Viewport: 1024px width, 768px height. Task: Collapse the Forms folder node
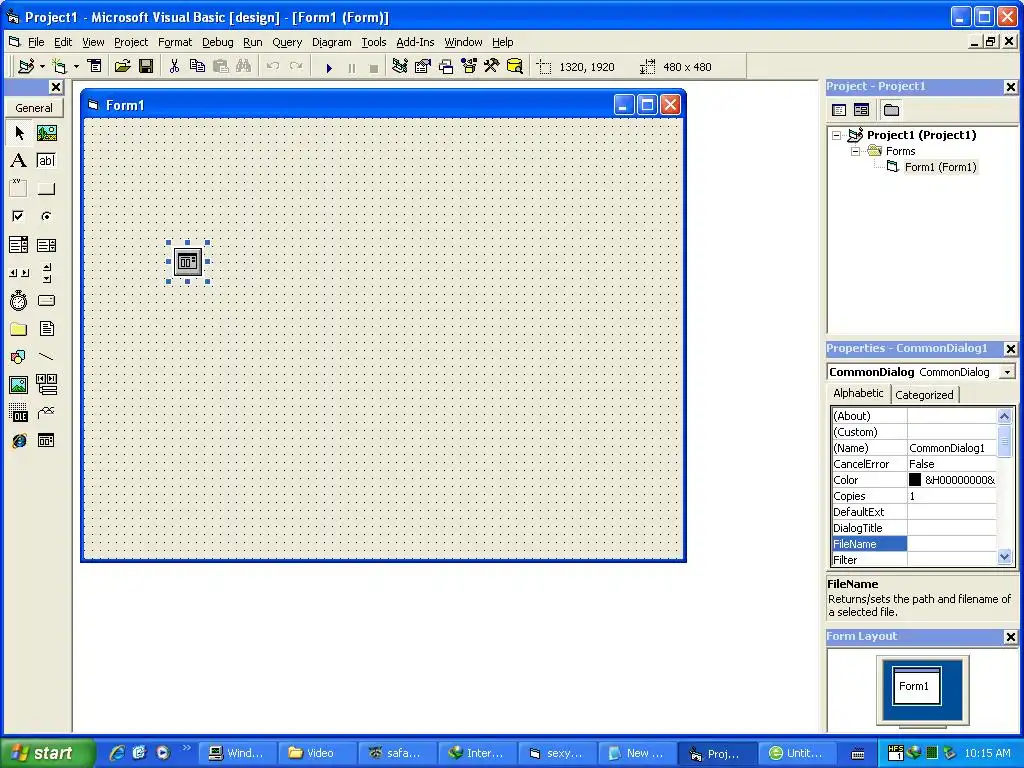(855, 152)
